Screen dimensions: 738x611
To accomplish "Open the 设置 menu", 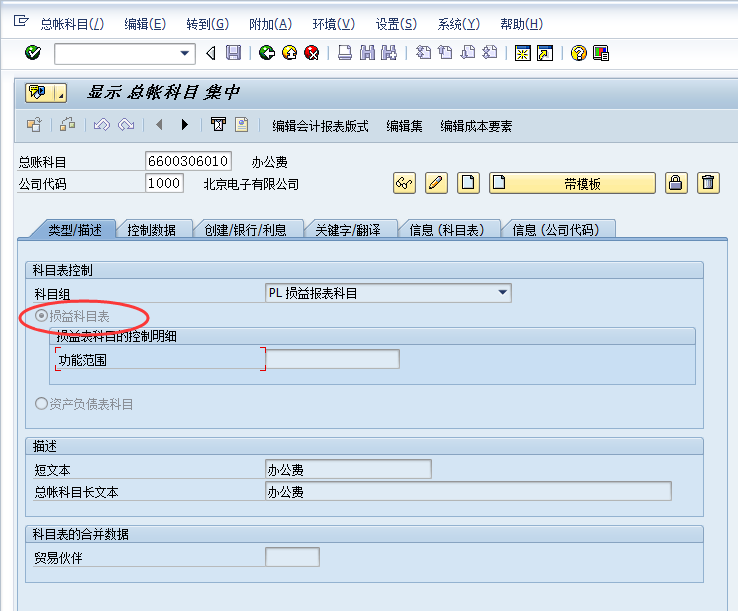I will pyautogui.click(x=396, y=24).
